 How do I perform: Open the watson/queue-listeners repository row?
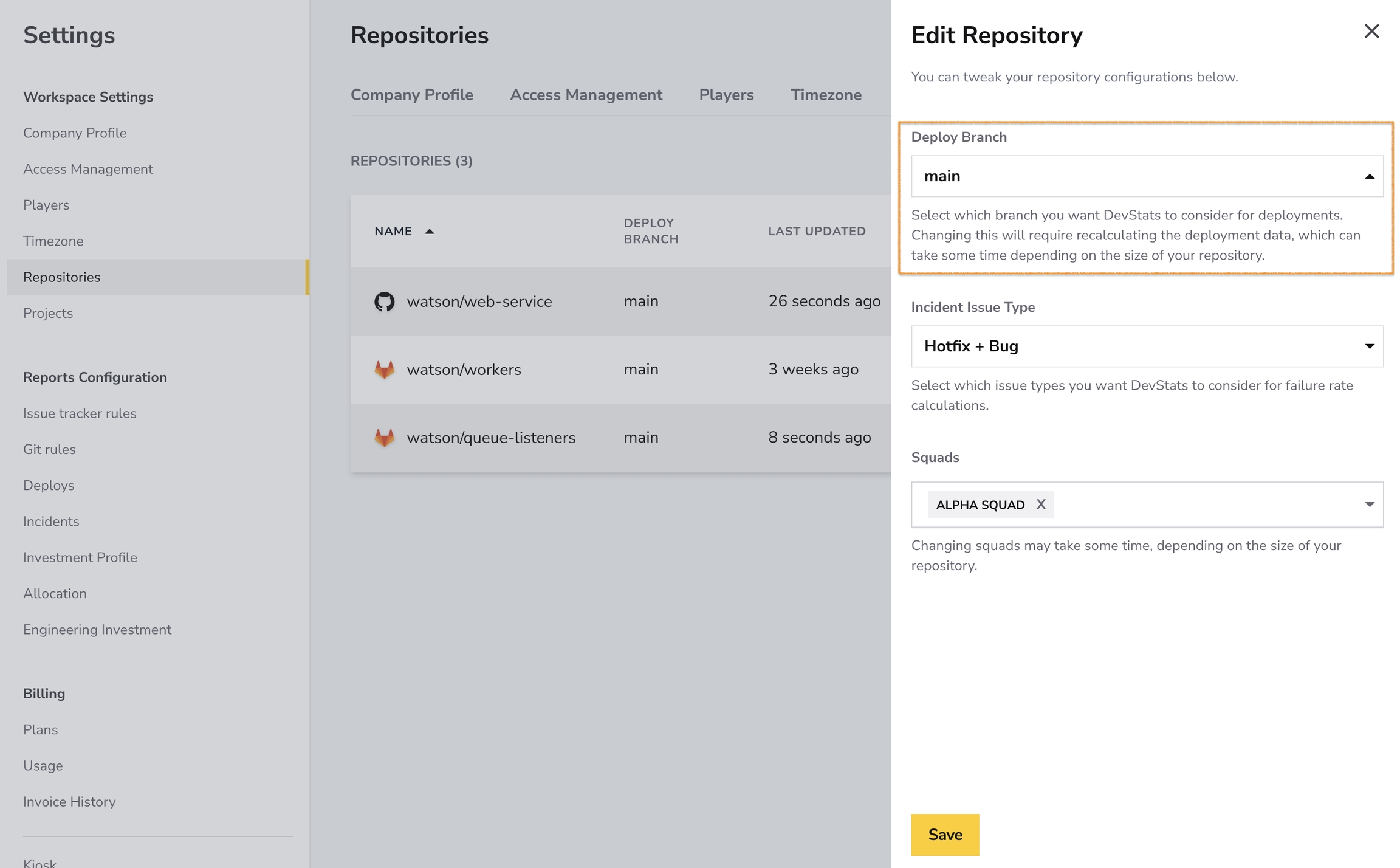tap(621, 438)
